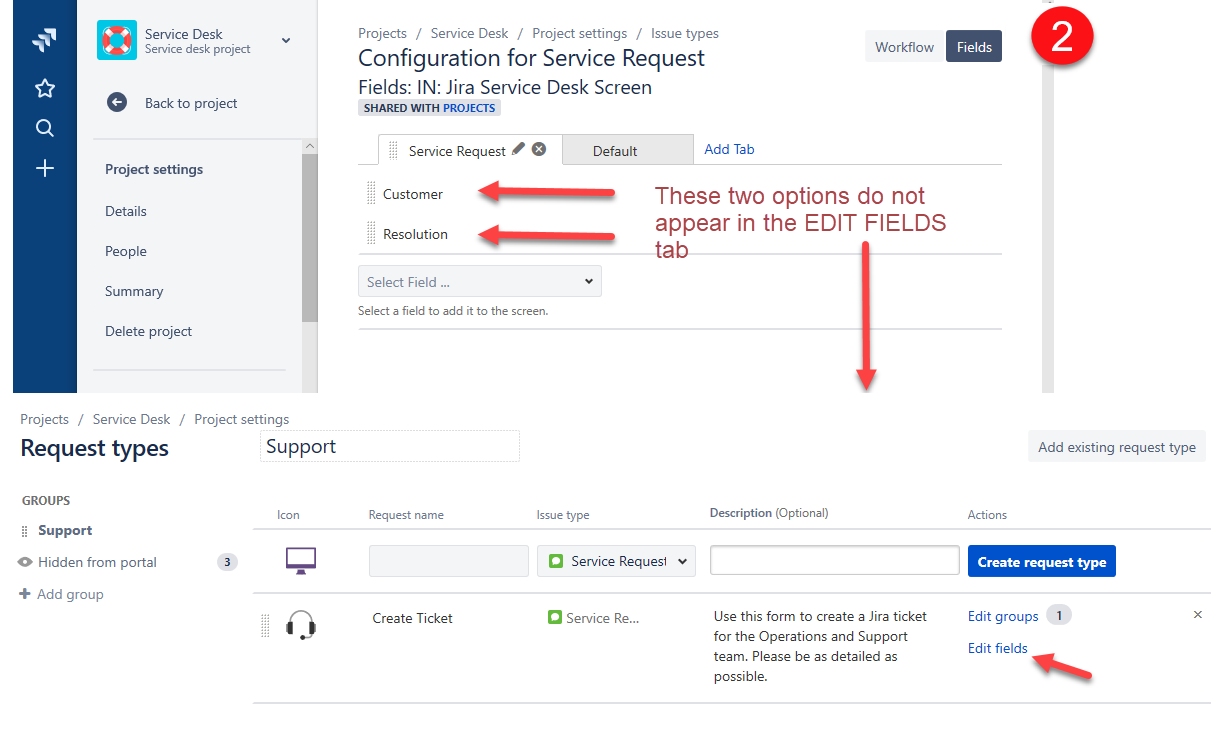Click the purple monitor request type icon
The height and width of the screenshot is (740, 1211).
click(301, 561)
